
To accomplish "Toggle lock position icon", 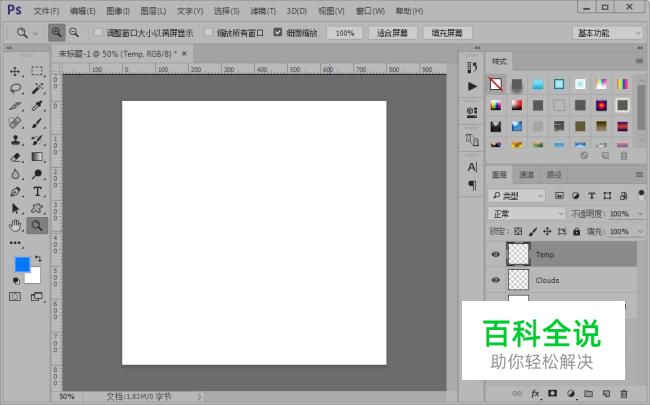I will coord(547,231).
